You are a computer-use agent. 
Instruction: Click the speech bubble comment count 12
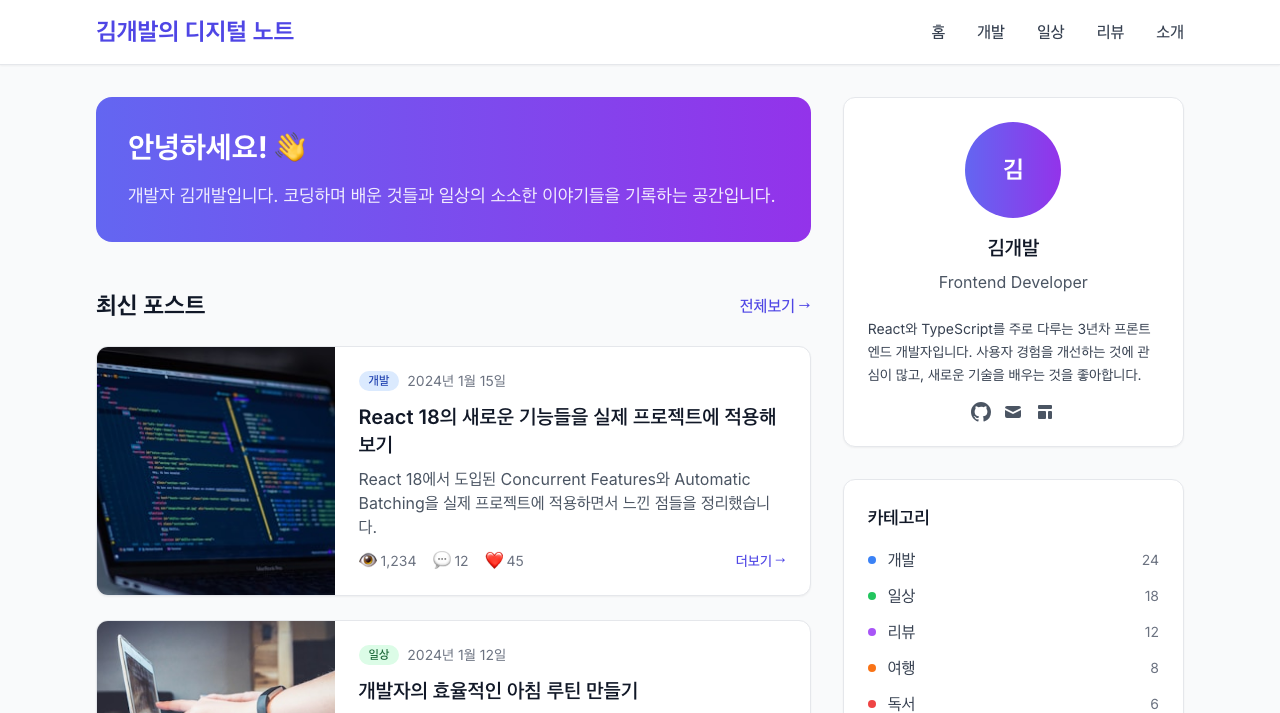(x=450, y=561)
